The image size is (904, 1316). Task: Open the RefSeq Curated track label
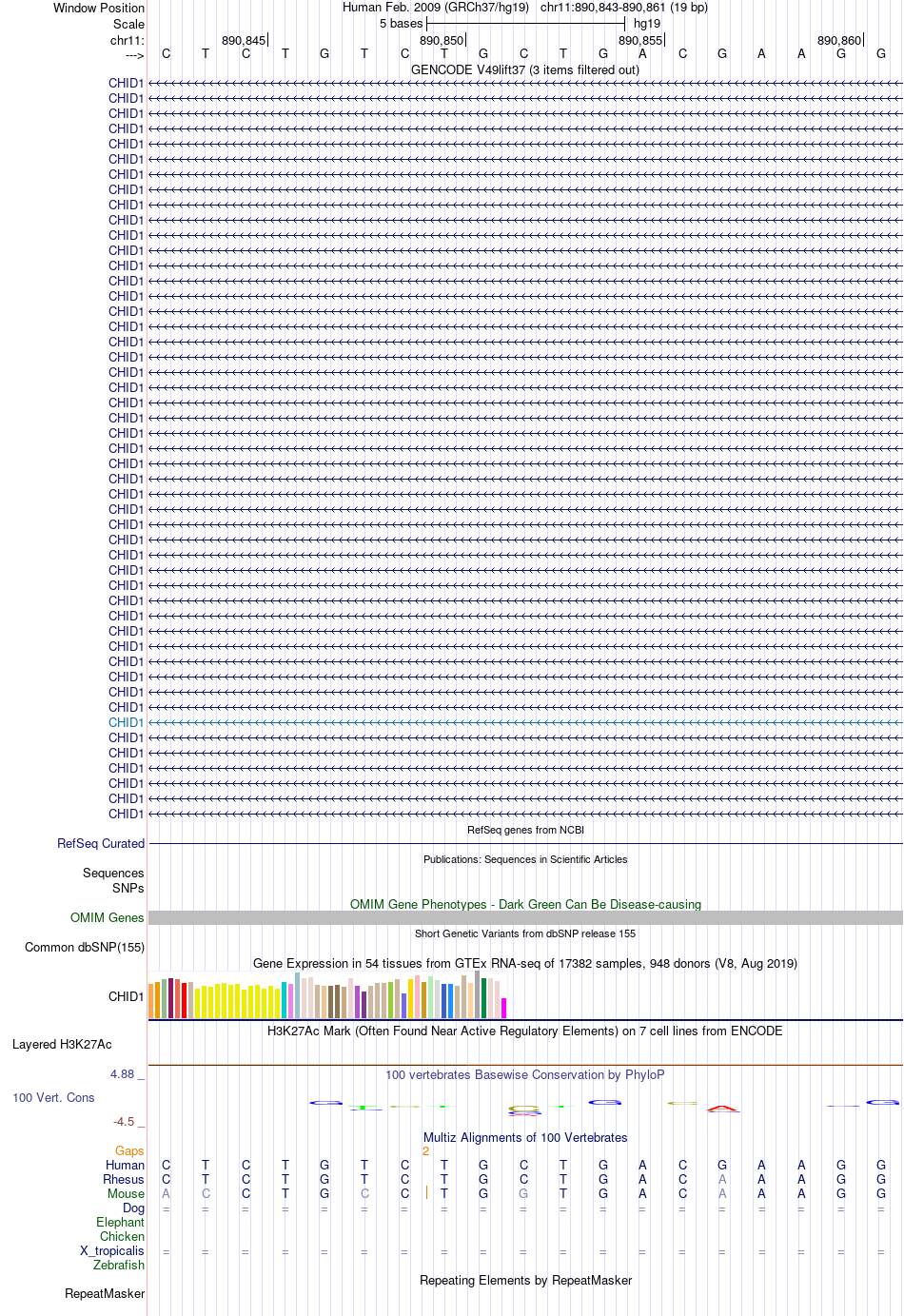pyautogui.click(x=101, y=843)
